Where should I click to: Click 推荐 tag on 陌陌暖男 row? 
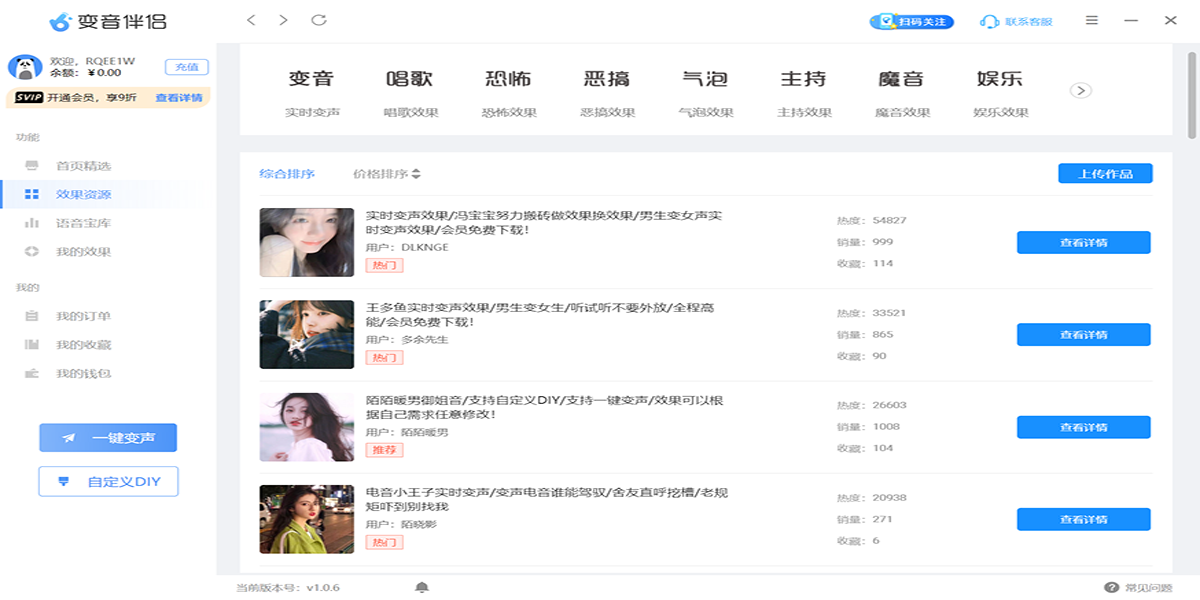point(384,450)
